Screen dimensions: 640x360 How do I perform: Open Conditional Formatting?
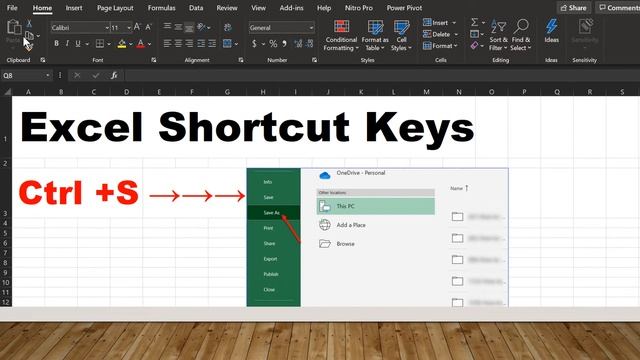(341, 35)
